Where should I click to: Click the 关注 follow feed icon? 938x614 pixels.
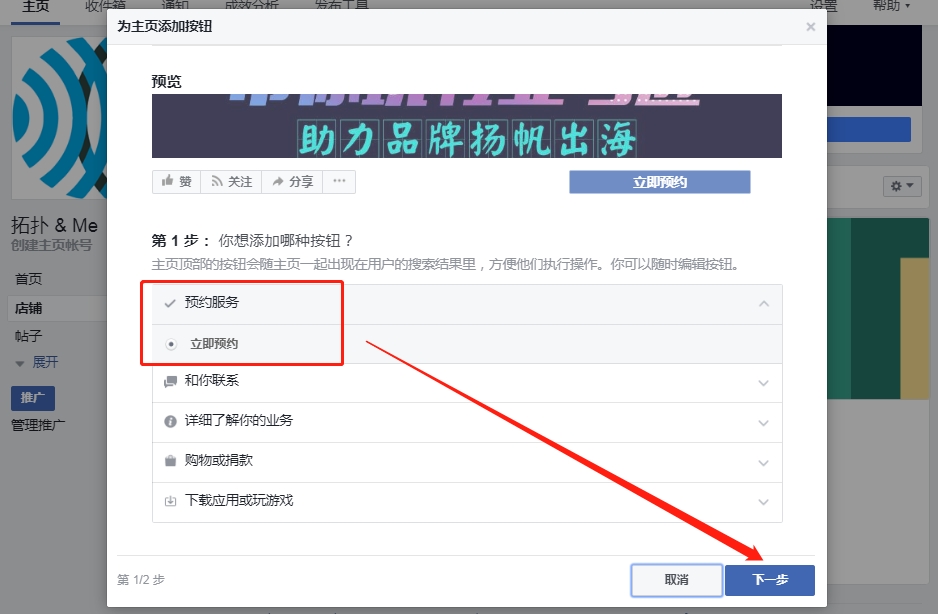(x=216, y=182)
